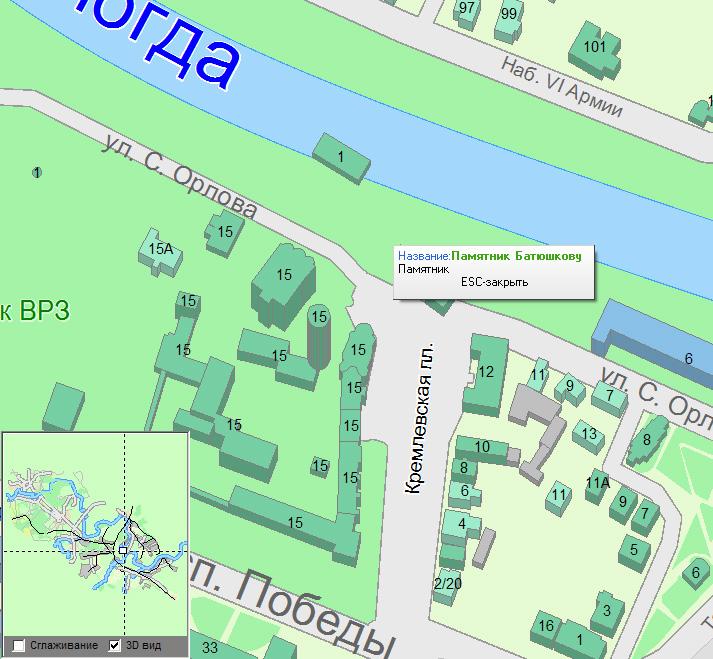The height and width of the screenshot is (659, 713).
Task: Select the monument marker below the popup
Action: click(441, 304)
